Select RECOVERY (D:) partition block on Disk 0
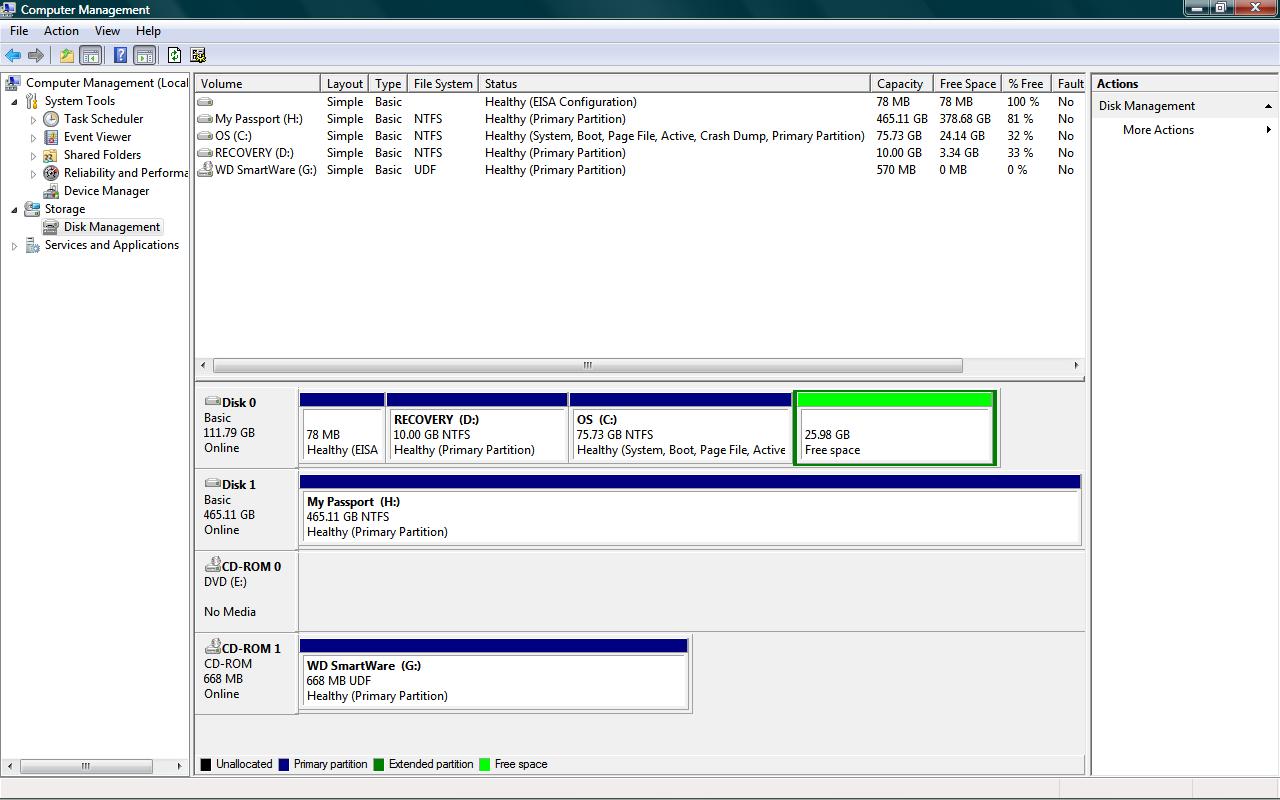1280x800 pixels. pyautogui.click(x=477, y=428)
